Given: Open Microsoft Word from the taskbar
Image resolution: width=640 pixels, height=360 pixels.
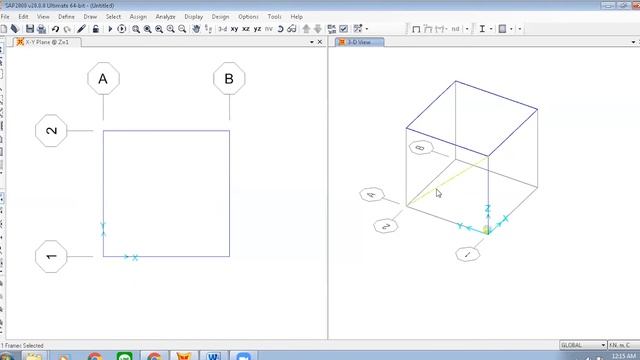Looking at the screenshot, I should point(213,356).
